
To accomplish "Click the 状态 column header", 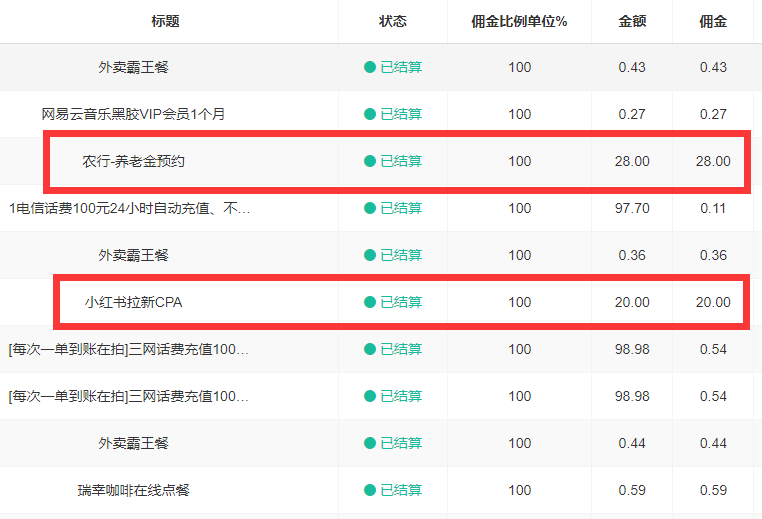I will (x=393, y=21).
